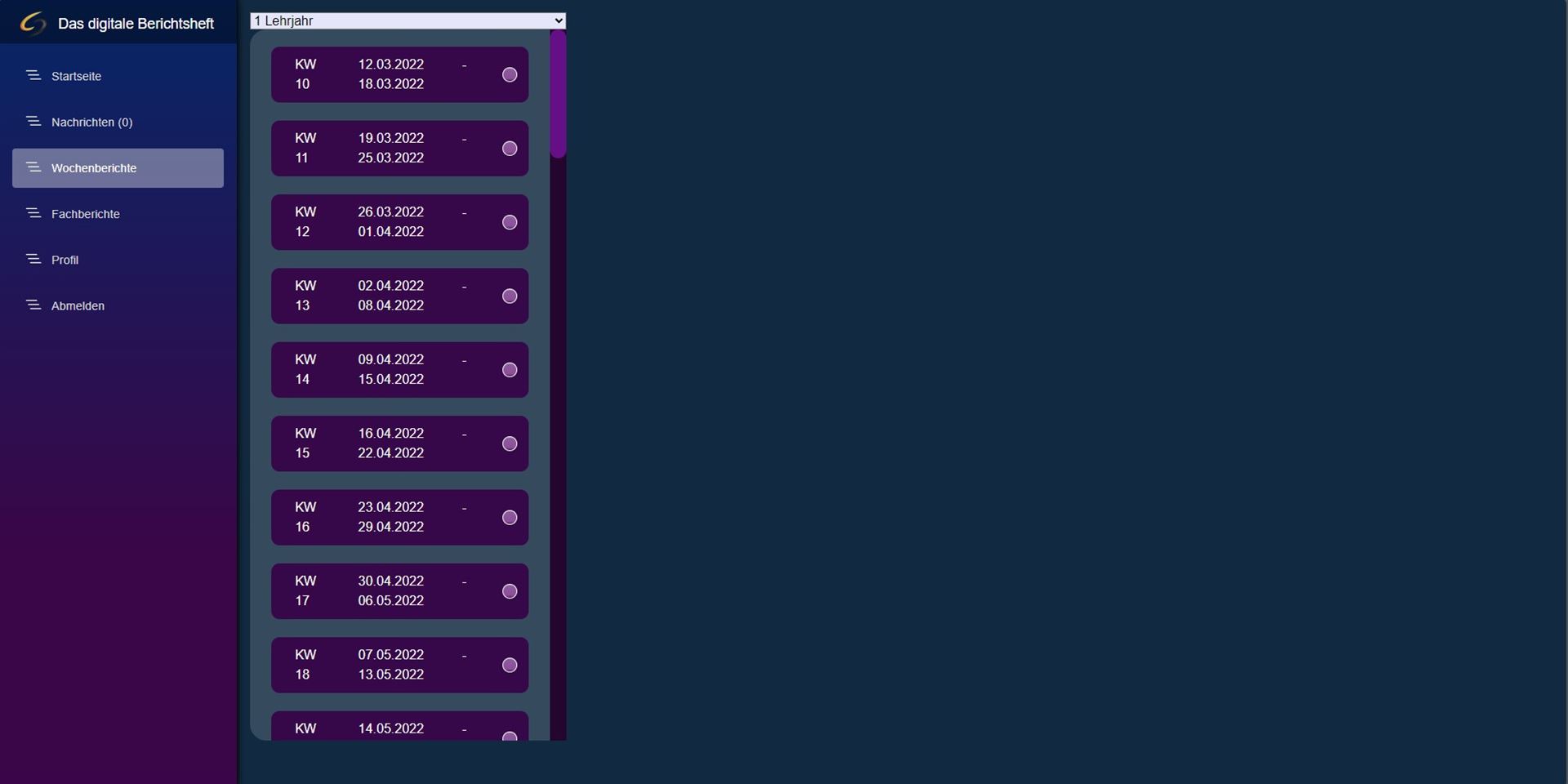Click the Berichtsheft logo icon
This screenshot has height=784, width=1568.
click(x=33, y=23)
